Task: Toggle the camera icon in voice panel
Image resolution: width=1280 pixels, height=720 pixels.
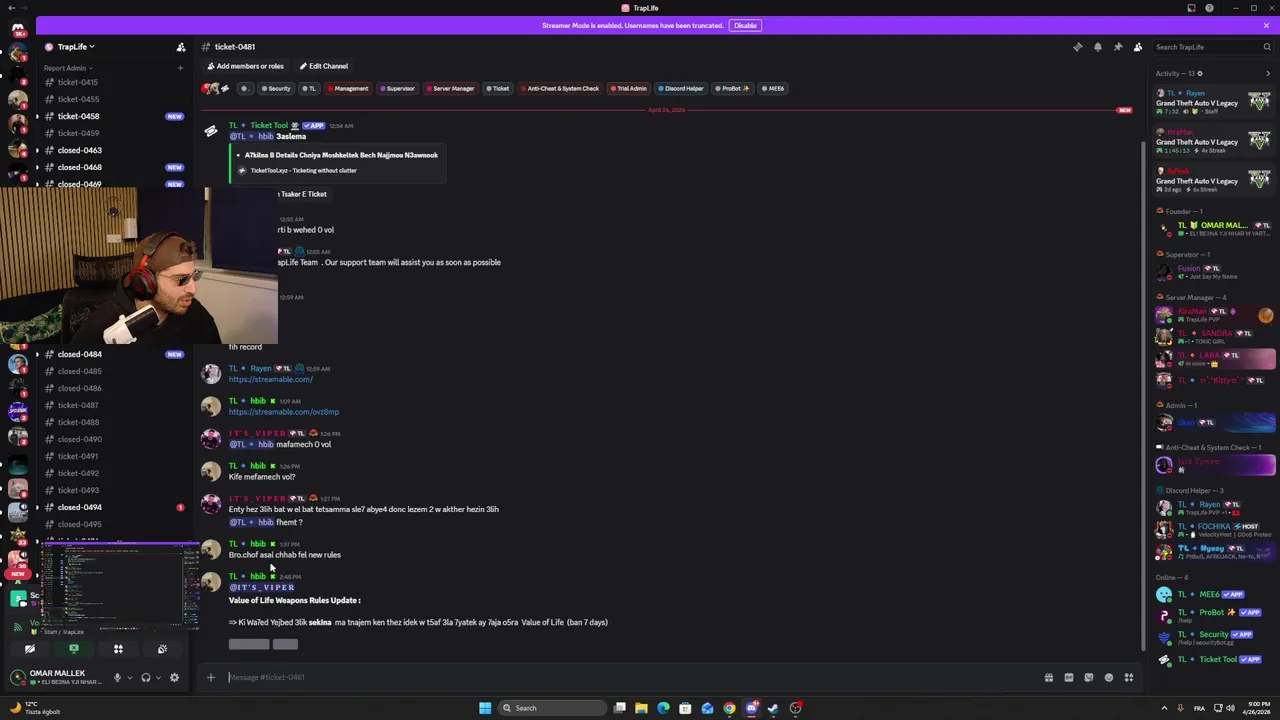Action: point(30,649)
